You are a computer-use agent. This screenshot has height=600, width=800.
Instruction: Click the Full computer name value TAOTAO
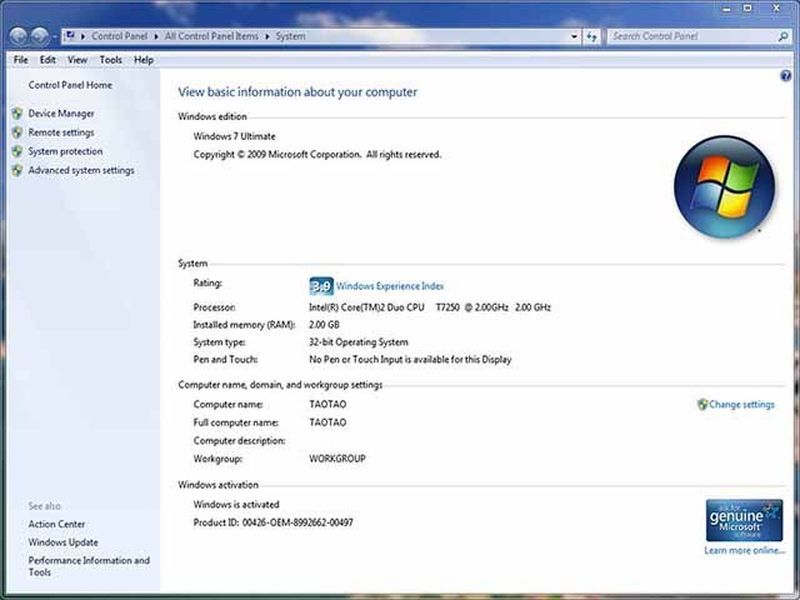328,423
